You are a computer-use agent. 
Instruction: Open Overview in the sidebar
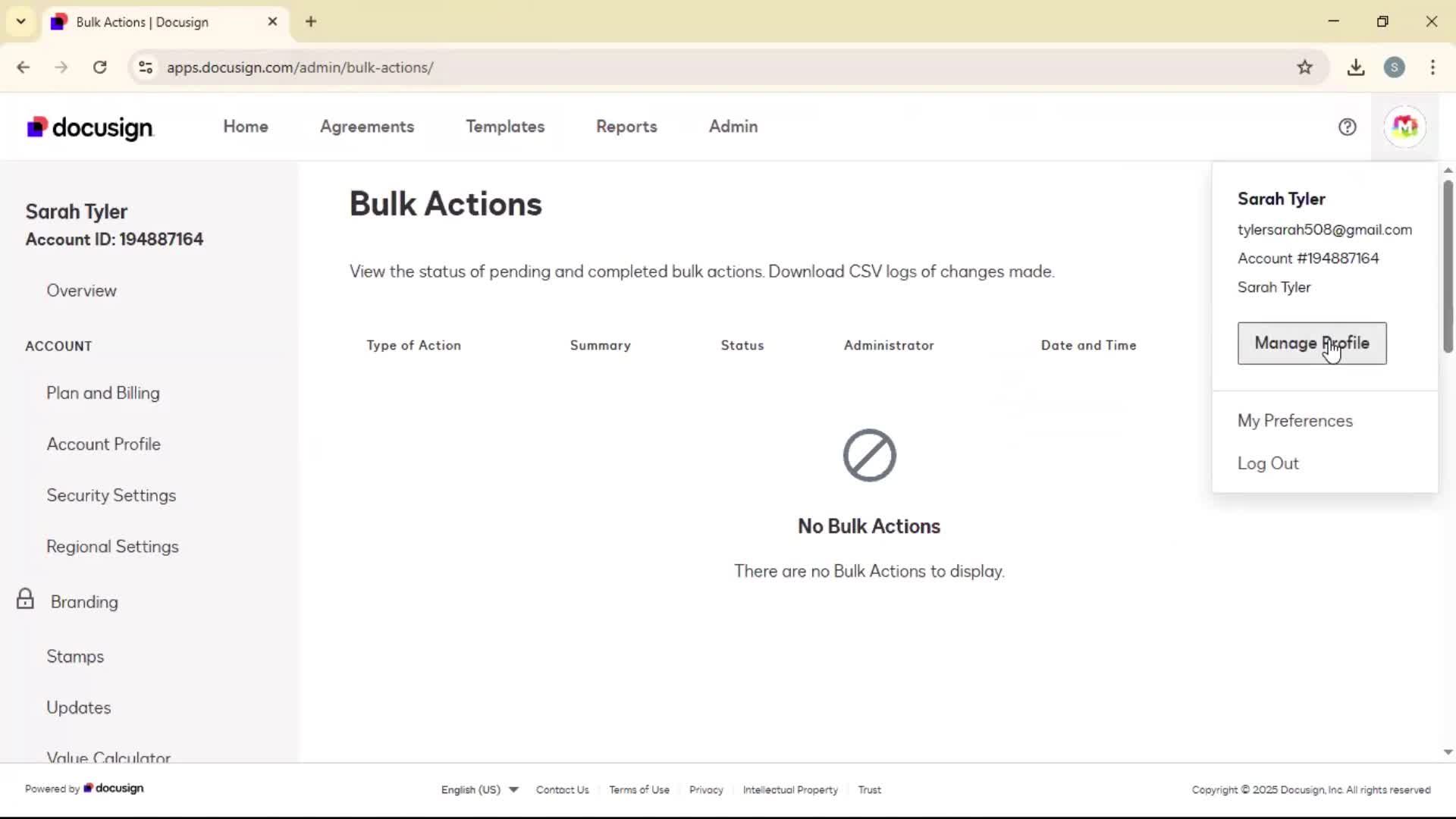point(81,290)
